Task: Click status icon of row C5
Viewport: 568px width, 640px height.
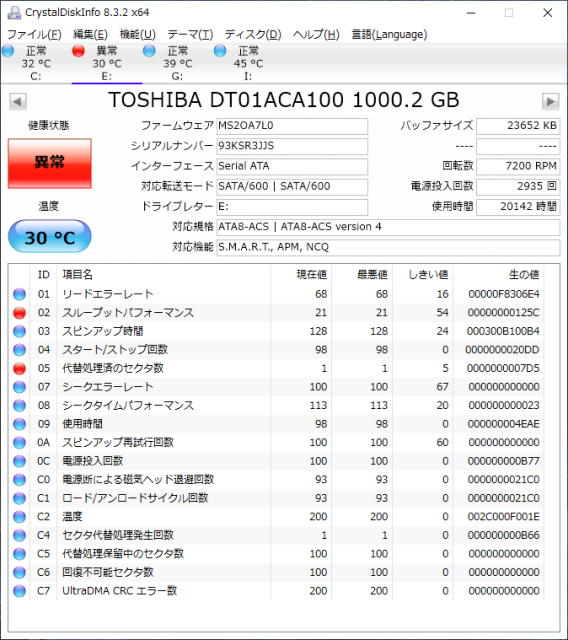Action: pyautogui.click(x=19, y=554)
